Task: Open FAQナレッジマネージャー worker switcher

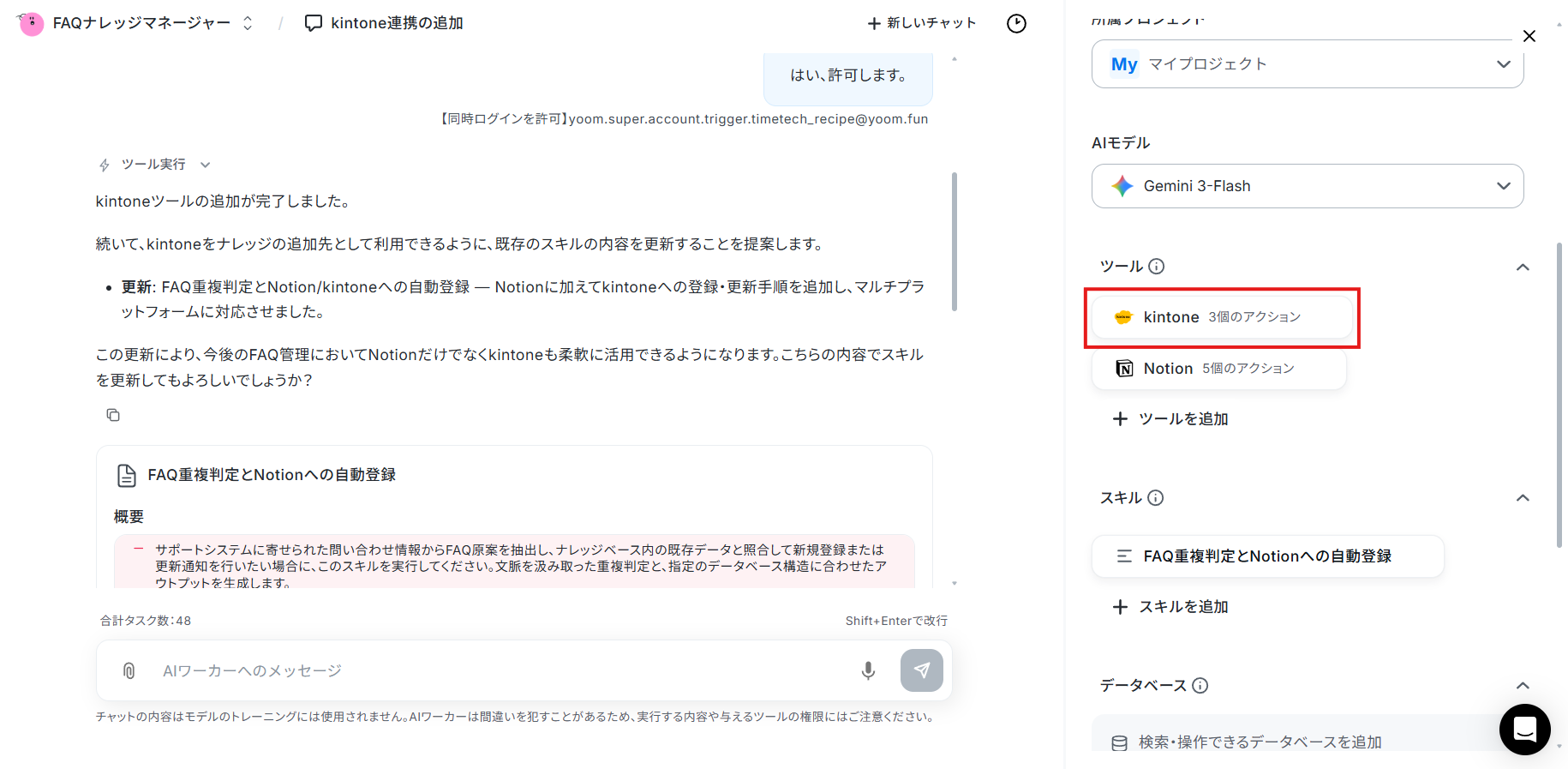Action: click(x=137, y=23)
